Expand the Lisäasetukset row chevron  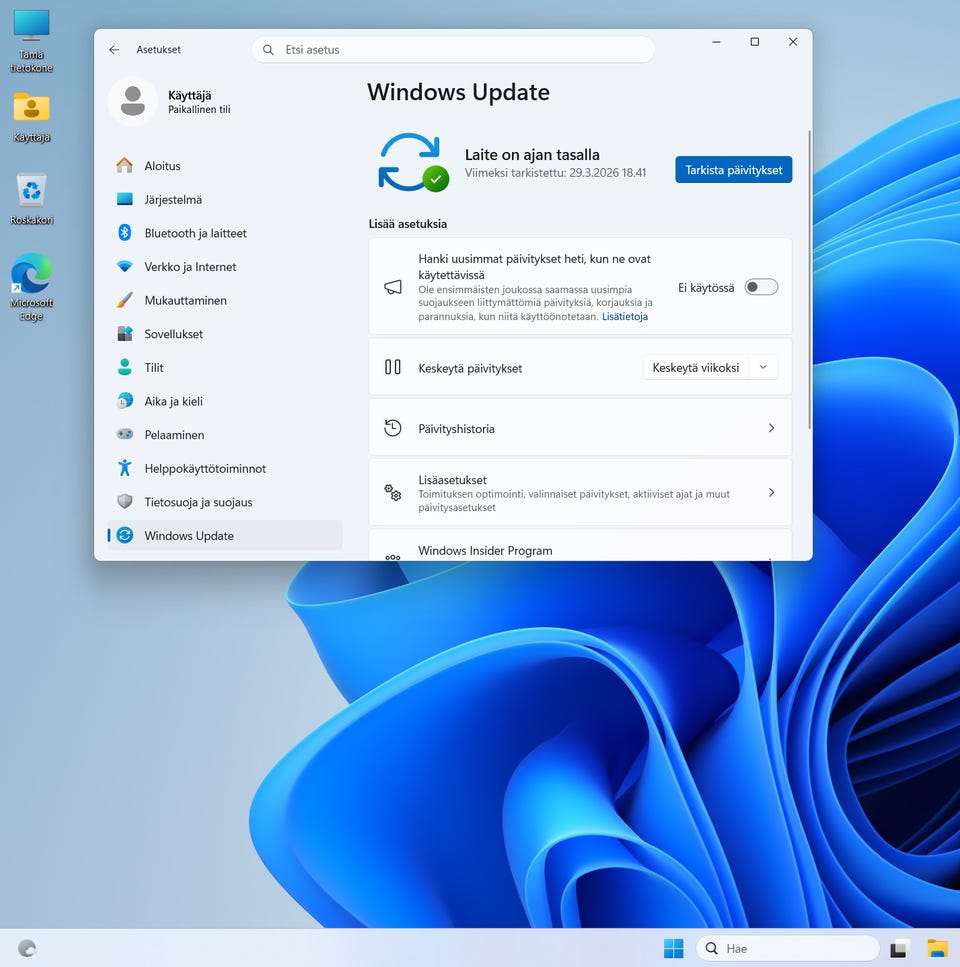click(x=771, y=493)
